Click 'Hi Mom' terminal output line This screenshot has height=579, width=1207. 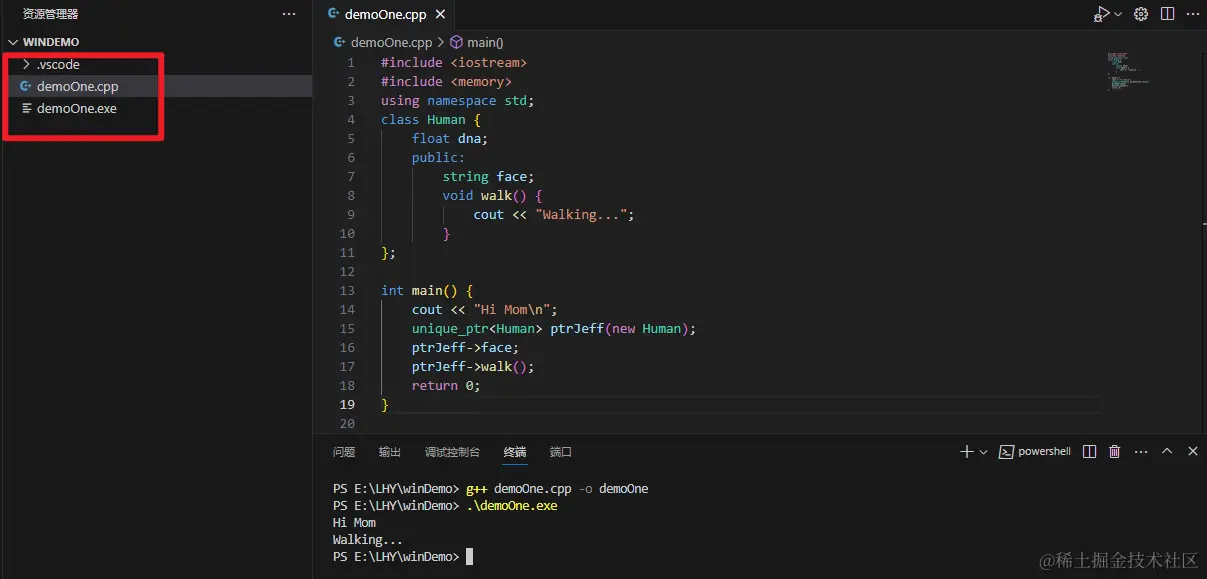(354, 523)
